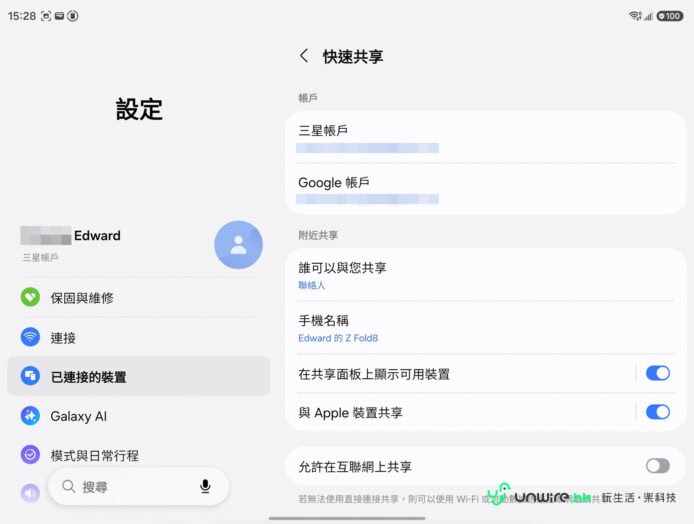
Task: Turn off the 與 Apple 裝置共享 switch
Action: click(658, 412)
